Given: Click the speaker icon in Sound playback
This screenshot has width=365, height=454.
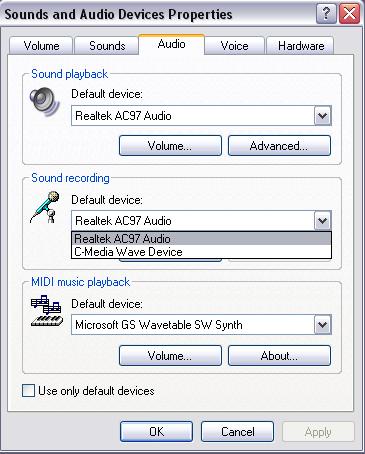Looking at the screenshot, I should 44,102.
